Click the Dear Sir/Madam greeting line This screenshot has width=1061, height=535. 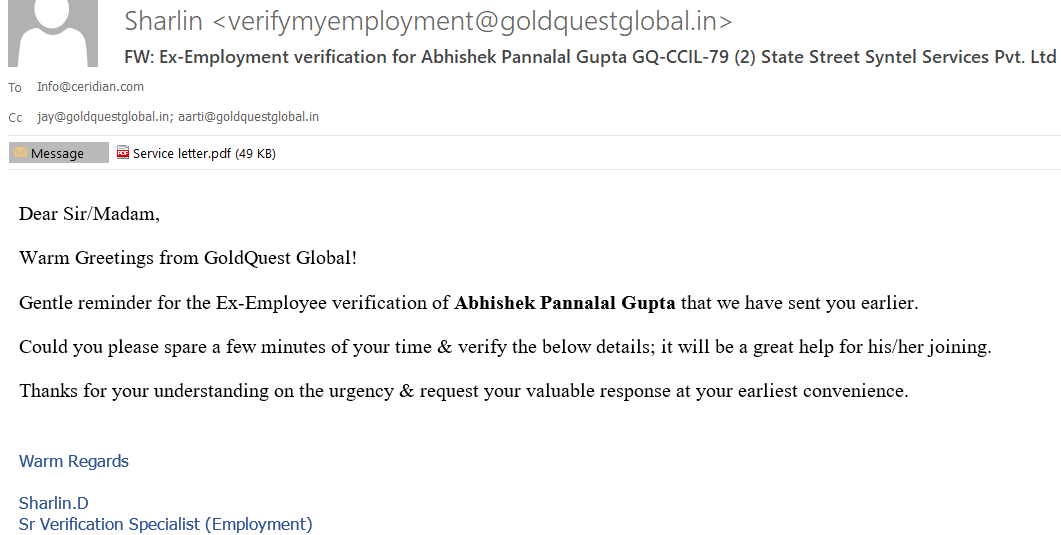[89, 214]
